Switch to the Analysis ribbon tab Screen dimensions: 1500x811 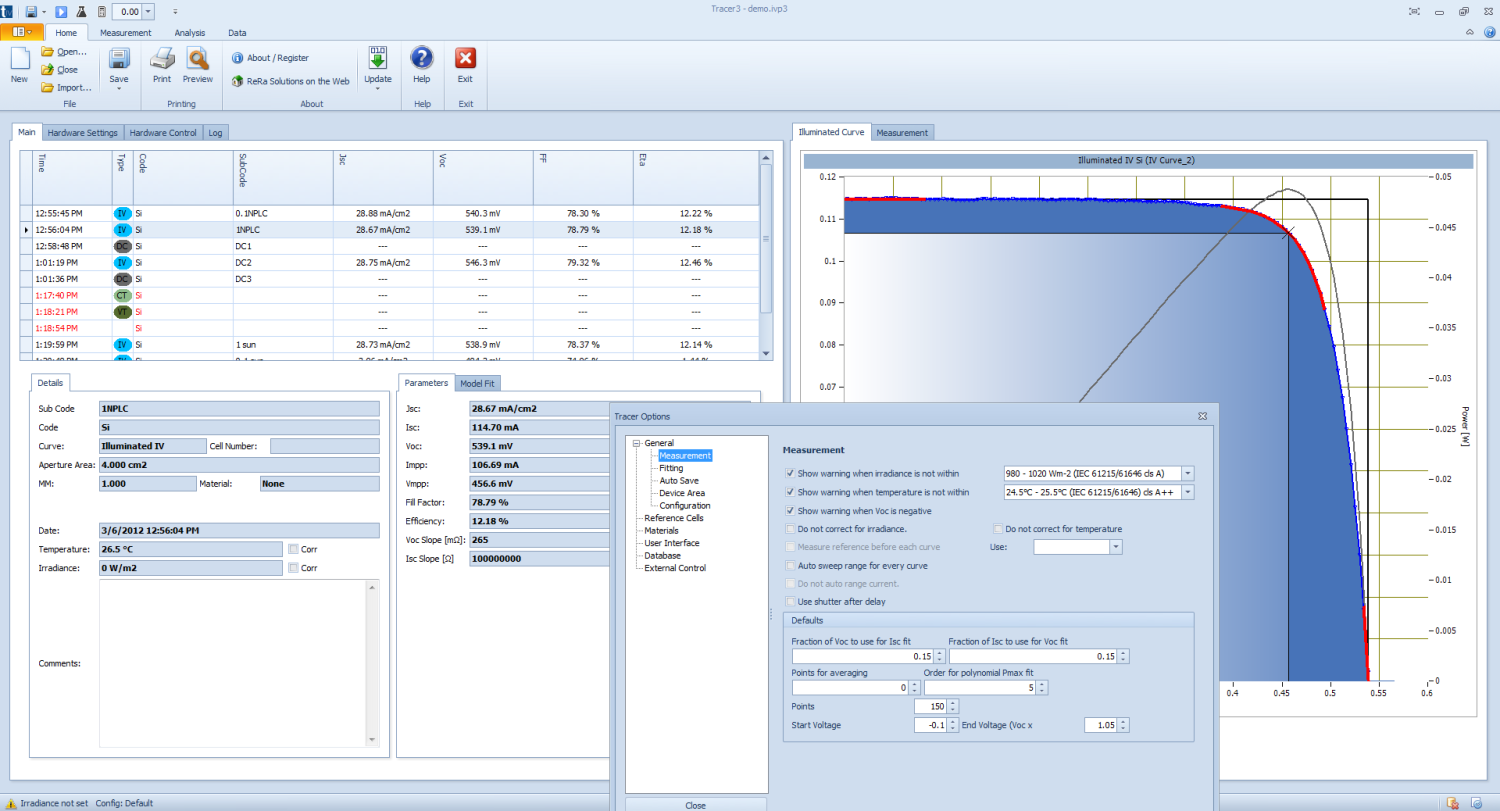point(189,32)
